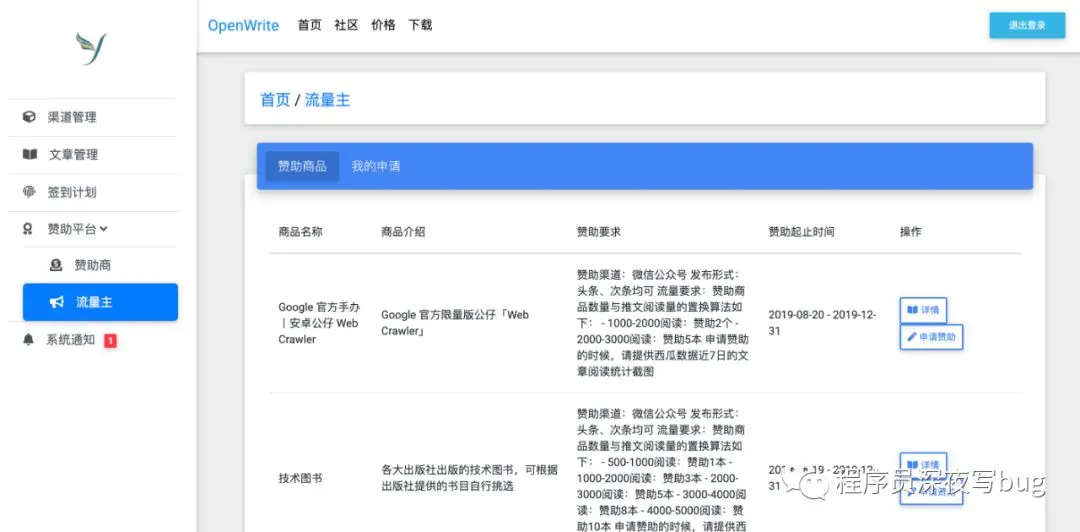1080x532 pixels.
Task: Click the 赞助要求 column header
Action: tap(599, 232)
